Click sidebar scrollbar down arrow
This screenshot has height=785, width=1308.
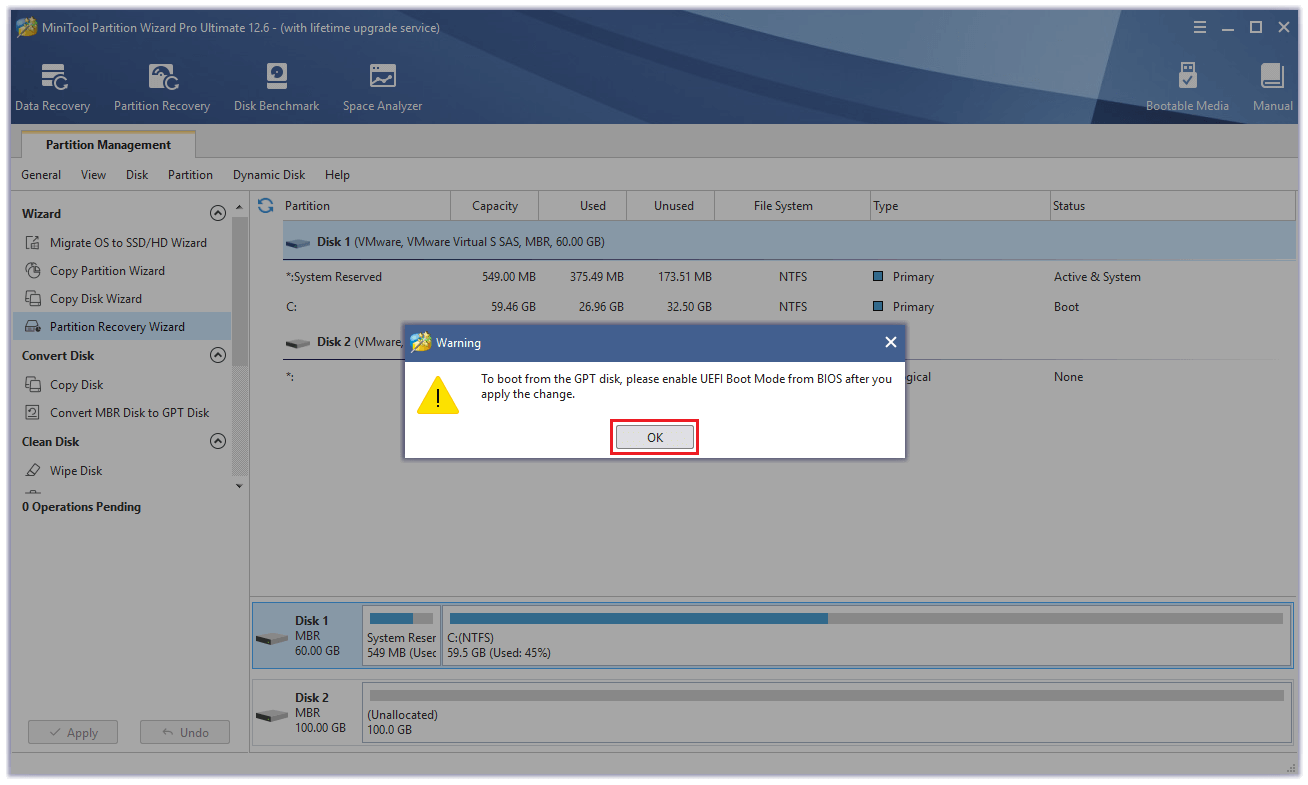pos(239,486)
